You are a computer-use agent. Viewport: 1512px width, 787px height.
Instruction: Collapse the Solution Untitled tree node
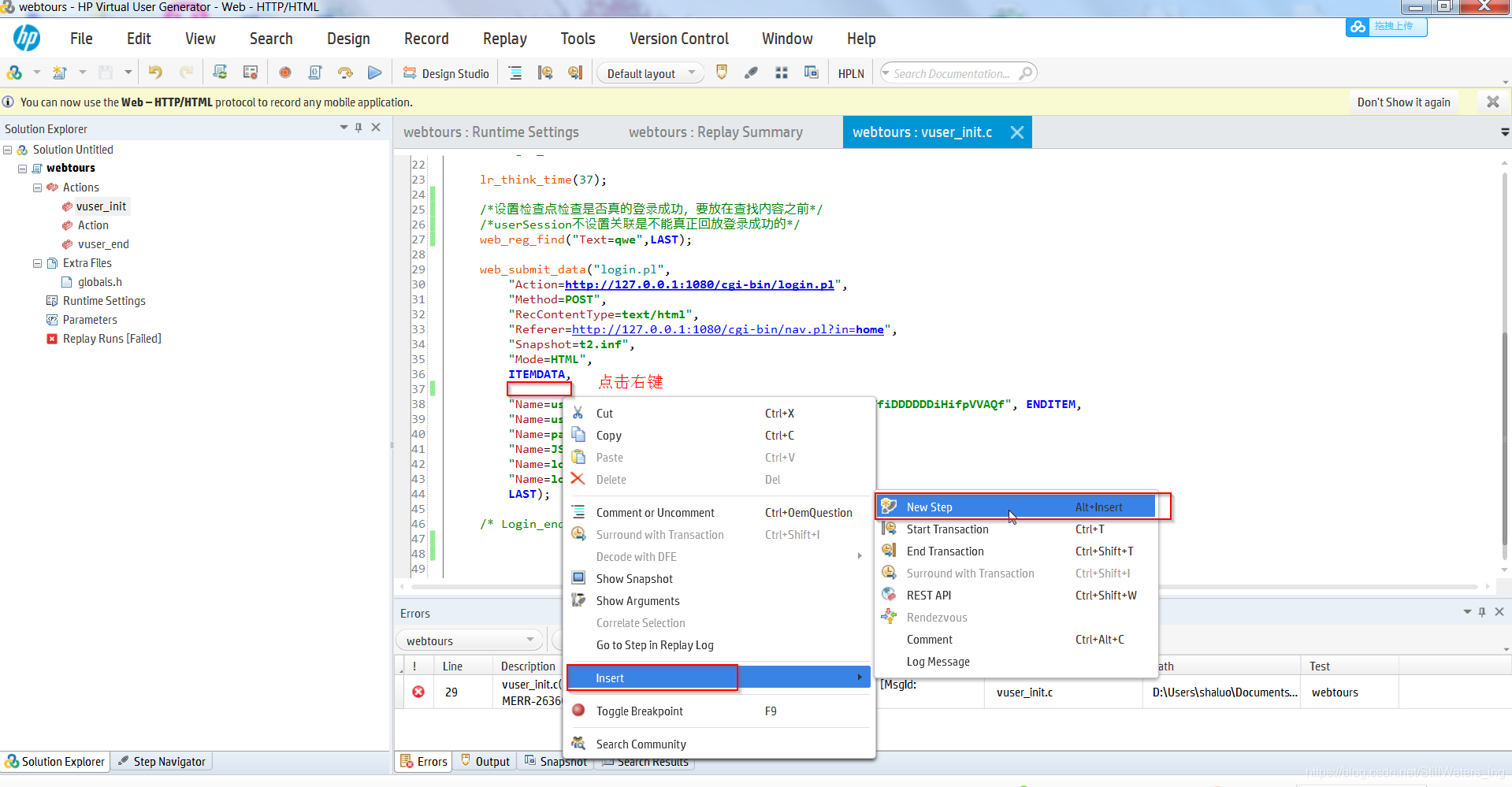click(x=7, y=150)
